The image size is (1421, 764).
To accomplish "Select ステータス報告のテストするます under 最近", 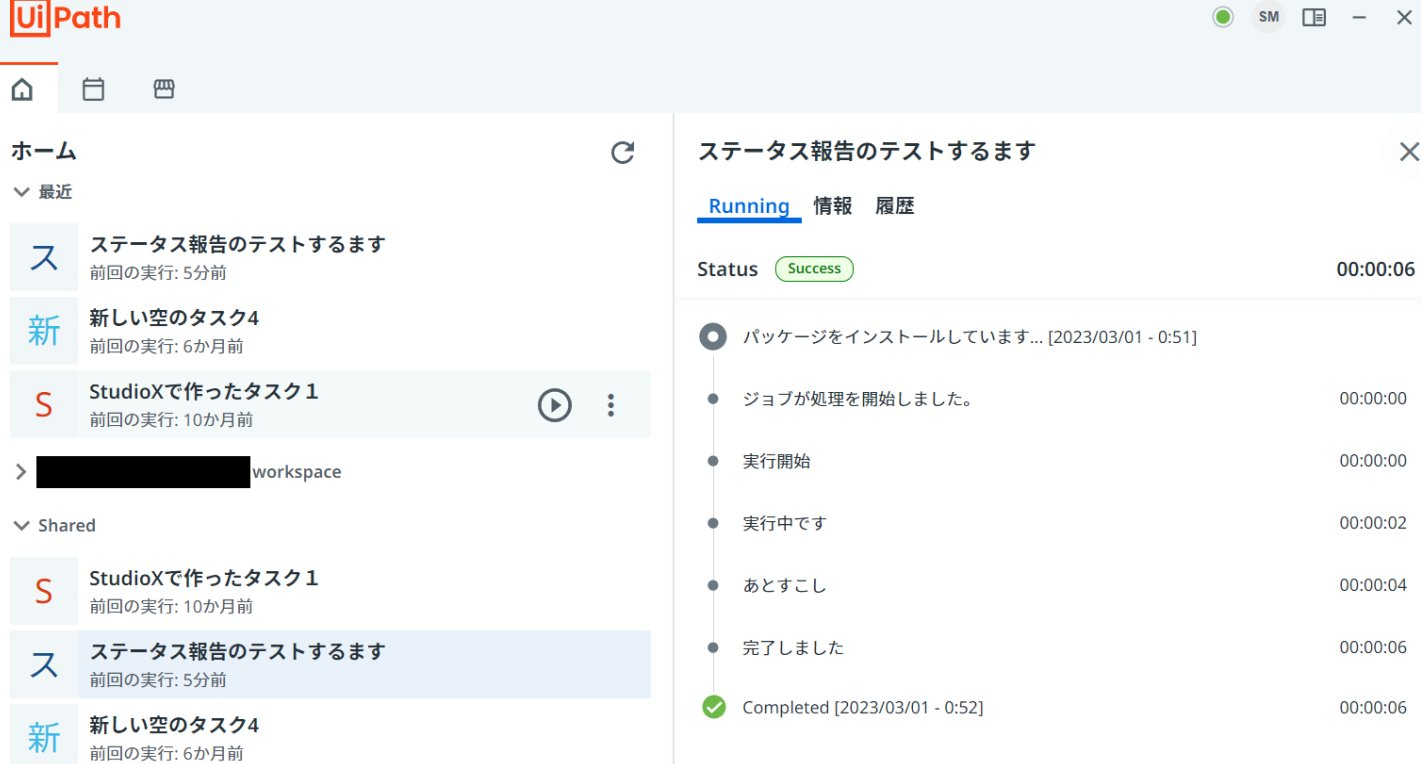I will point(330,257).
